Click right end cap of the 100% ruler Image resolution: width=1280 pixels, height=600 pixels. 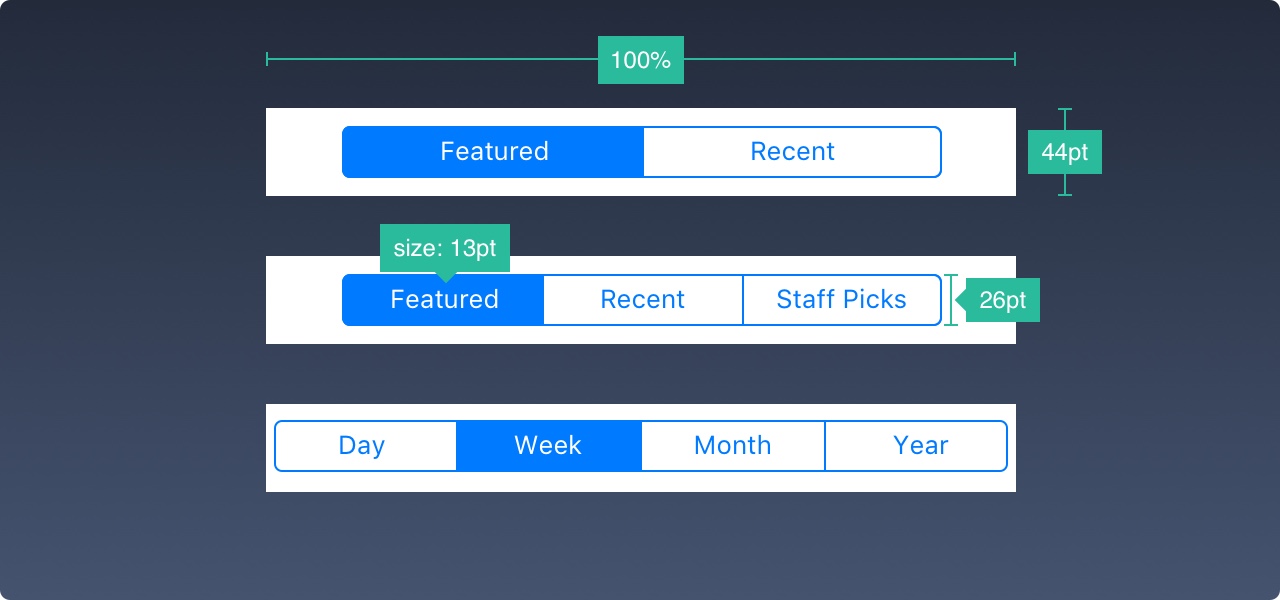click(1015, 60)
